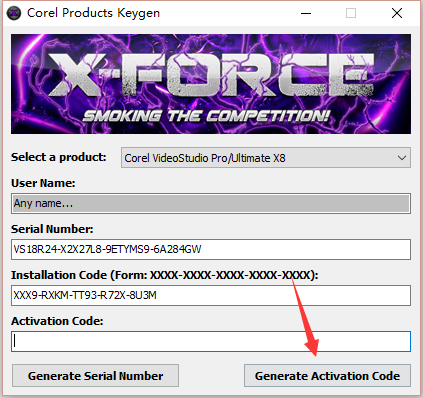
Task: Click the "Corel Products Keygen" title text
Action: point(93,13)
